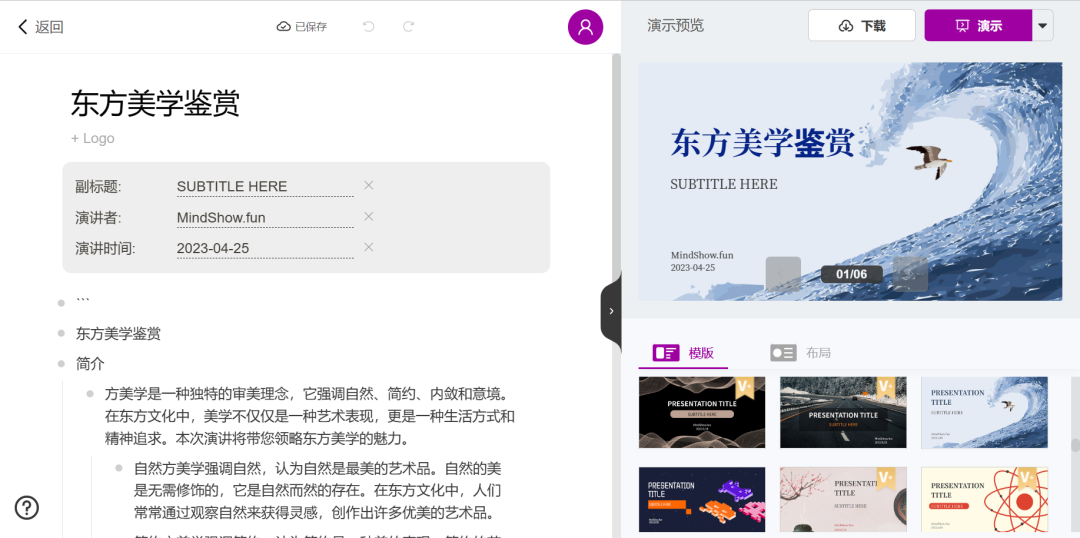
Task: Go back using the 返回 arrow
Action: 23,27
